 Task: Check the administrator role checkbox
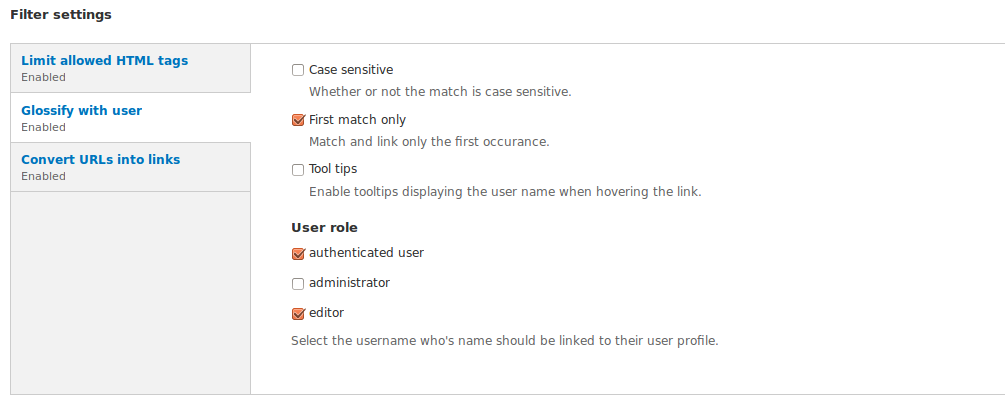pyautogui.click(x=297, y=283)
